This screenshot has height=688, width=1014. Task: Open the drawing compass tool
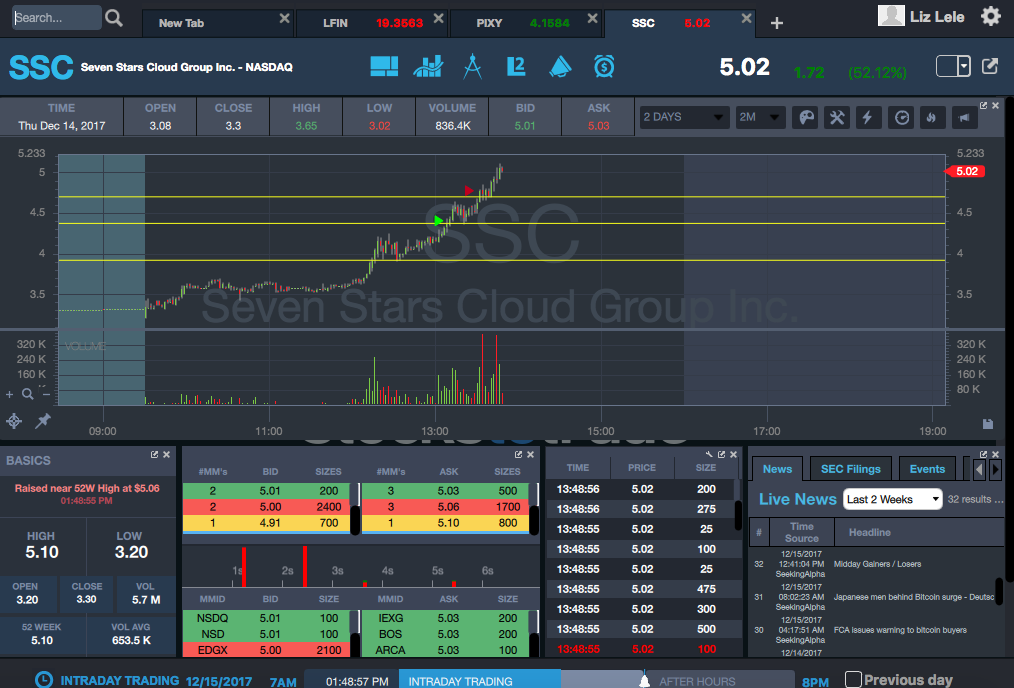[x=473, y=66]
